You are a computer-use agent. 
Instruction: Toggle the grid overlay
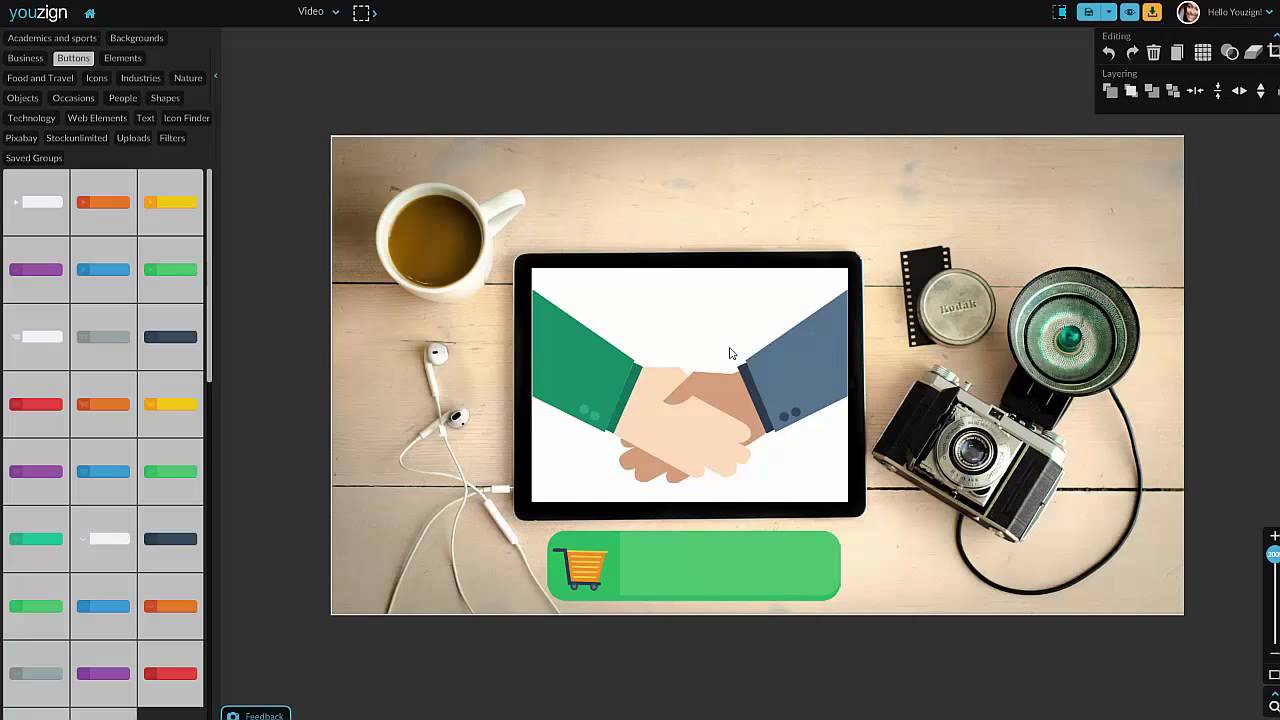[1203, 53]
